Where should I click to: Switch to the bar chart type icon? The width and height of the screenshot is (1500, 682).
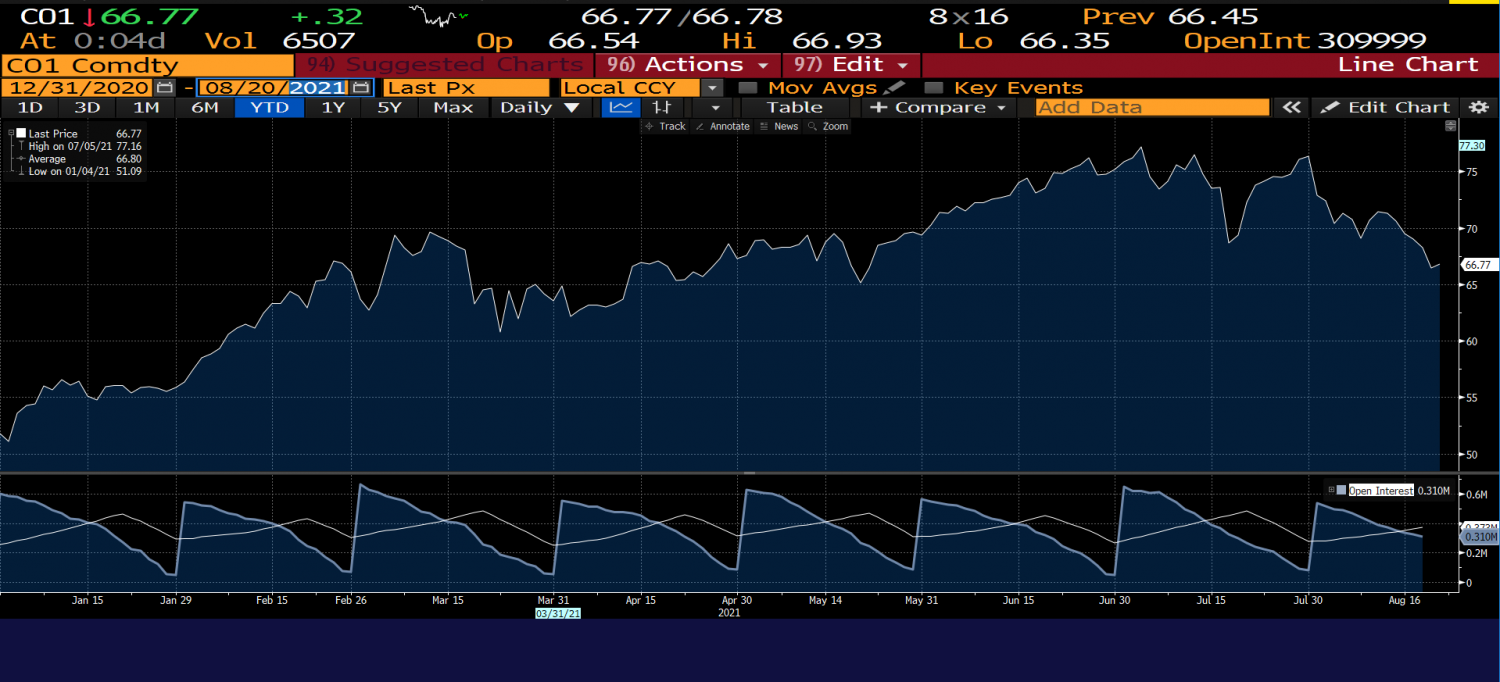(x=663, y=107)
